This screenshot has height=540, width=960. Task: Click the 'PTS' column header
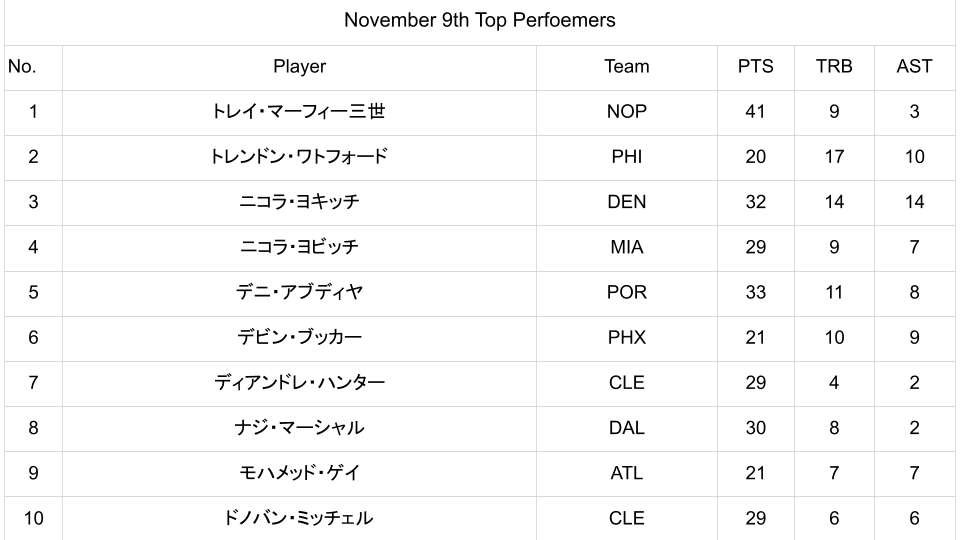pos(755,67)
